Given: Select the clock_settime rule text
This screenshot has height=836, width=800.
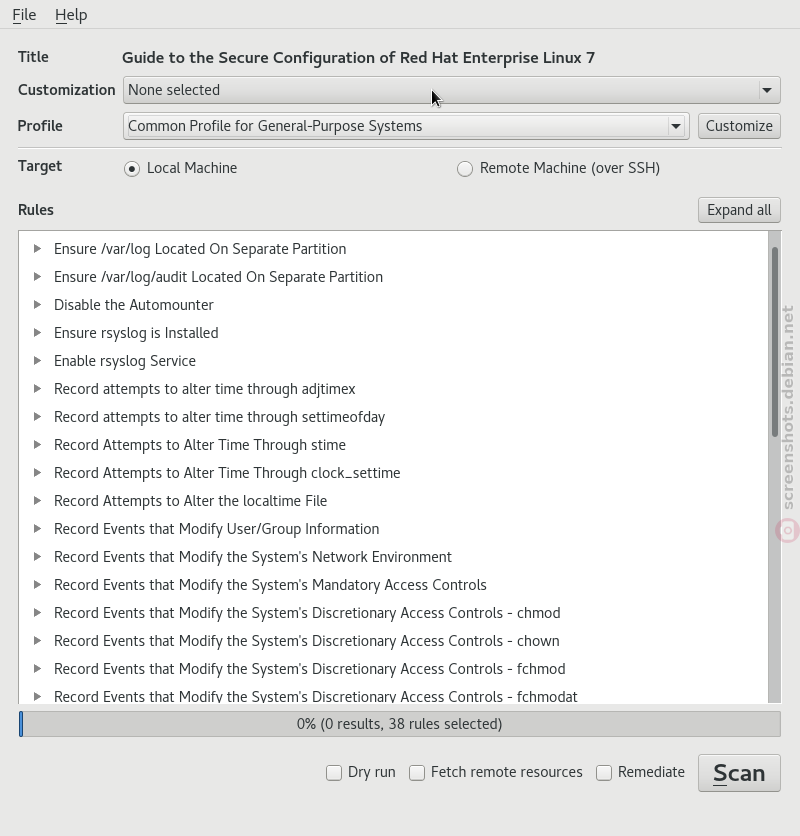Looking at the screenshot, I should 227,473.
